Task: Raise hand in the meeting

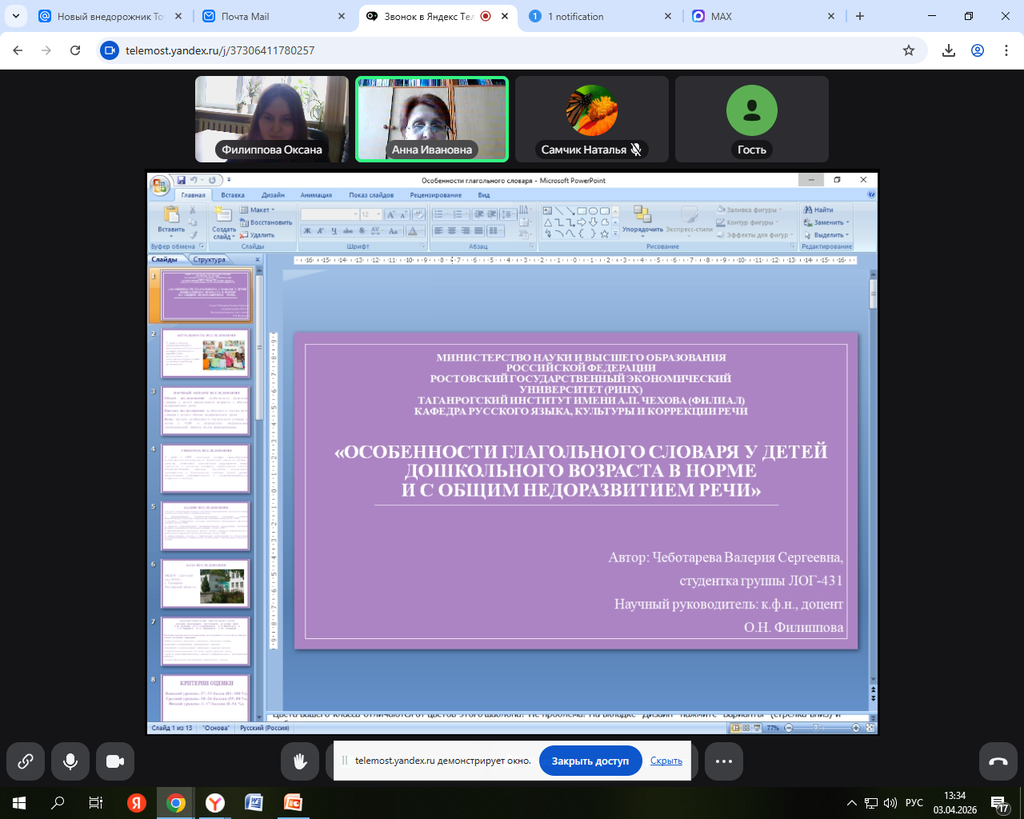Action: [x=299, y=761]
